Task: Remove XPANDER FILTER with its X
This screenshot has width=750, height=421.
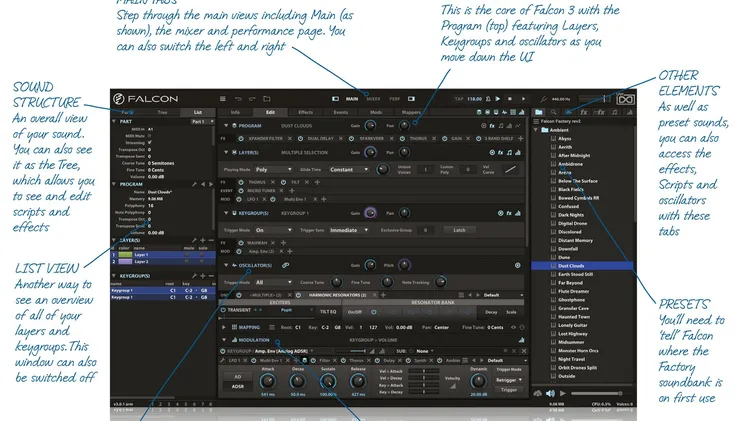Action: [289, 139]
